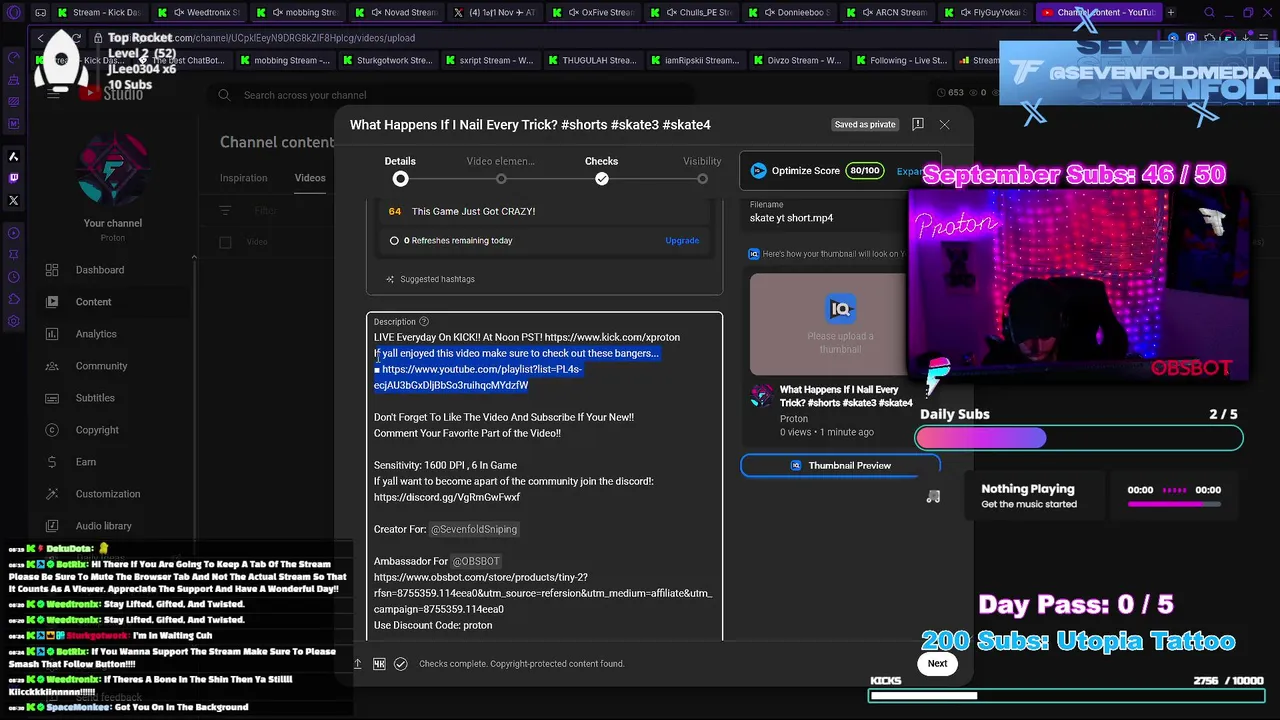Open the Aria AI icon in browser sidebar
Viewport: 1280px width, 720px height.
point(14,156)
